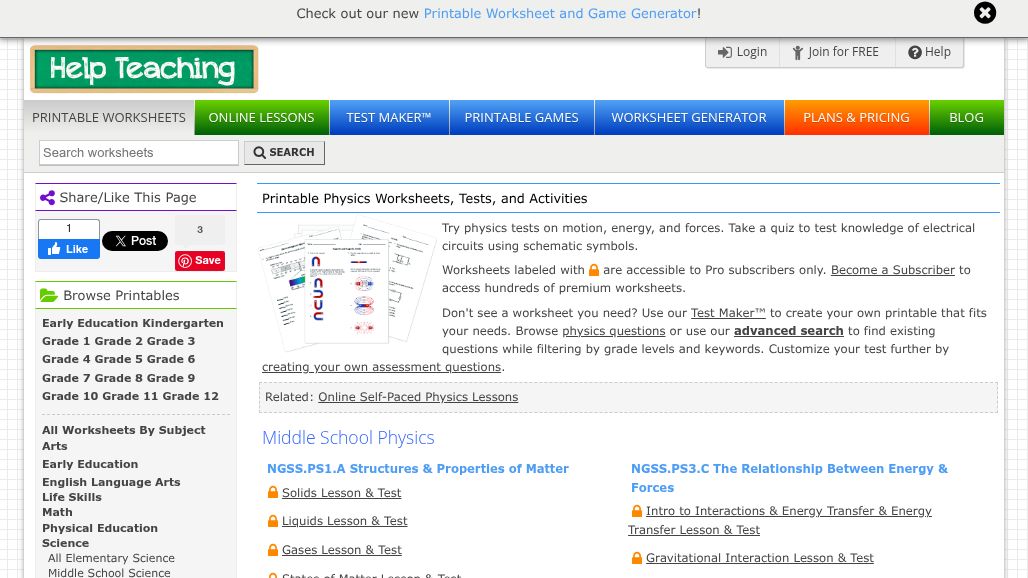Switch to Test Maker tab
Viewport: 1028px width, 578px height.
pyautogui.click(x=388, y=117)
